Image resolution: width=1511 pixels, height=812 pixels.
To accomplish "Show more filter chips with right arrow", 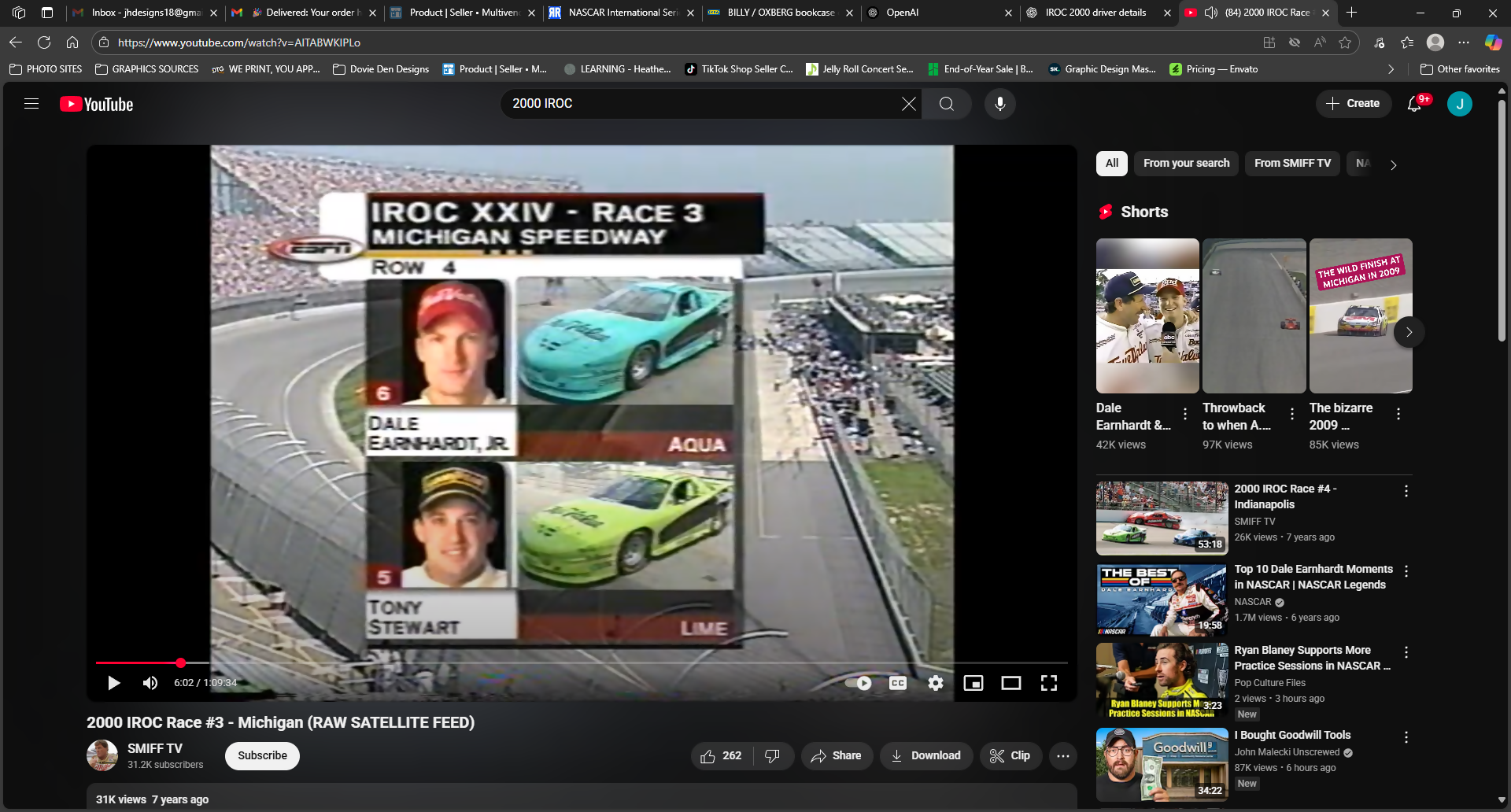I will [1394, 164].
